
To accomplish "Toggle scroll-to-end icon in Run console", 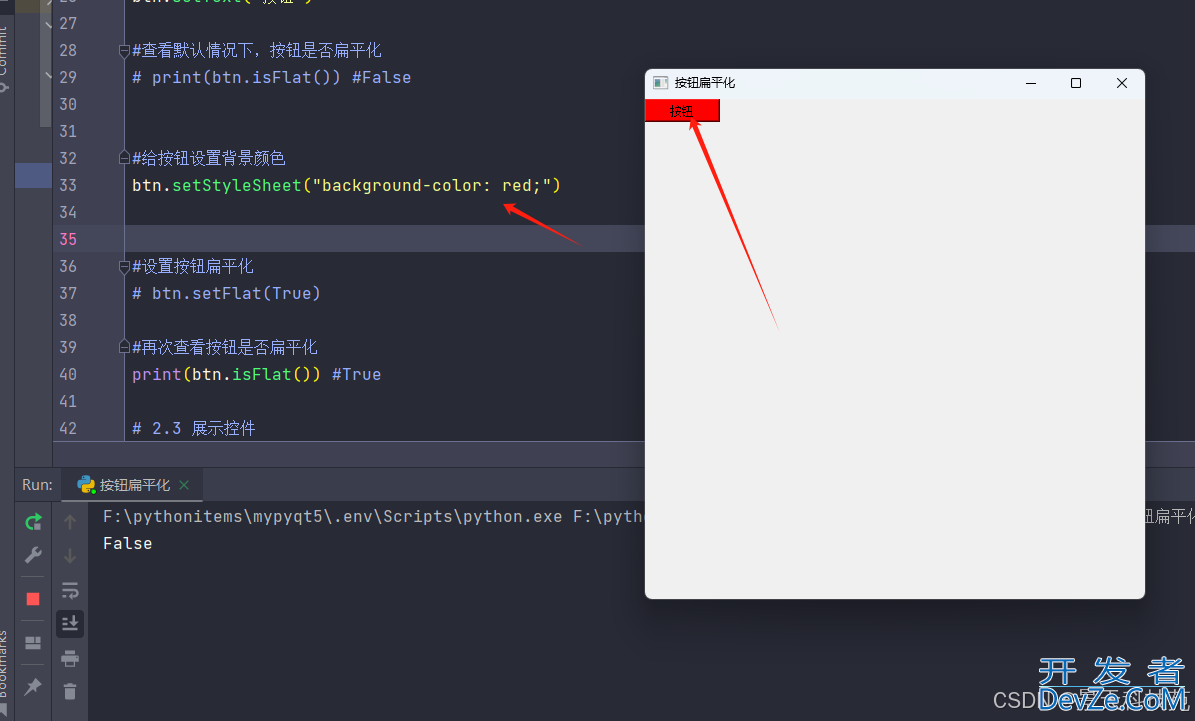I will point(70,623).
